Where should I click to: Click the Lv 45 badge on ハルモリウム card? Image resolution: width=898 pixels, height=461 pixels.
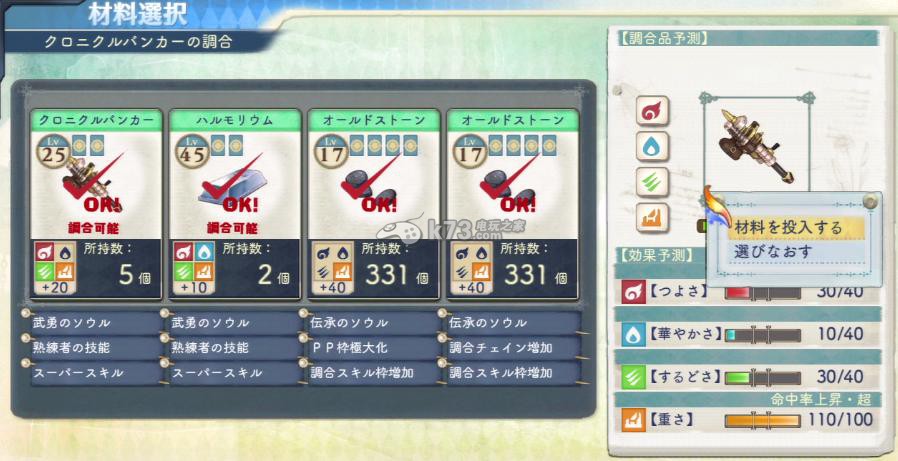click(x=192, y=151)
